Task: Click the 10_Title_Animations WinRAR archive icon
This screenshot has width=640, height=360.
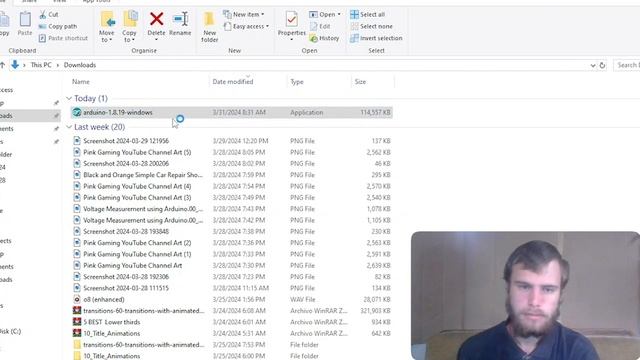Action: click(77, 333)
